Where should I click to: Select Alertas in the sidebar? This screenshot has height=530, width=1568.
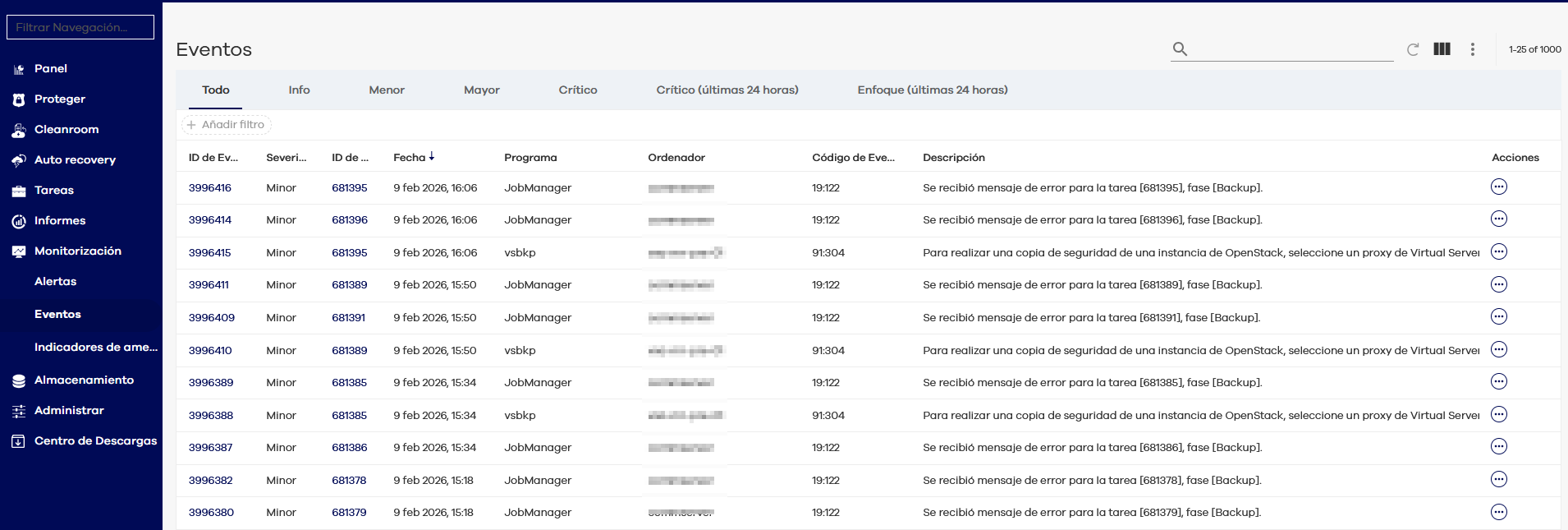coord(55,282)
